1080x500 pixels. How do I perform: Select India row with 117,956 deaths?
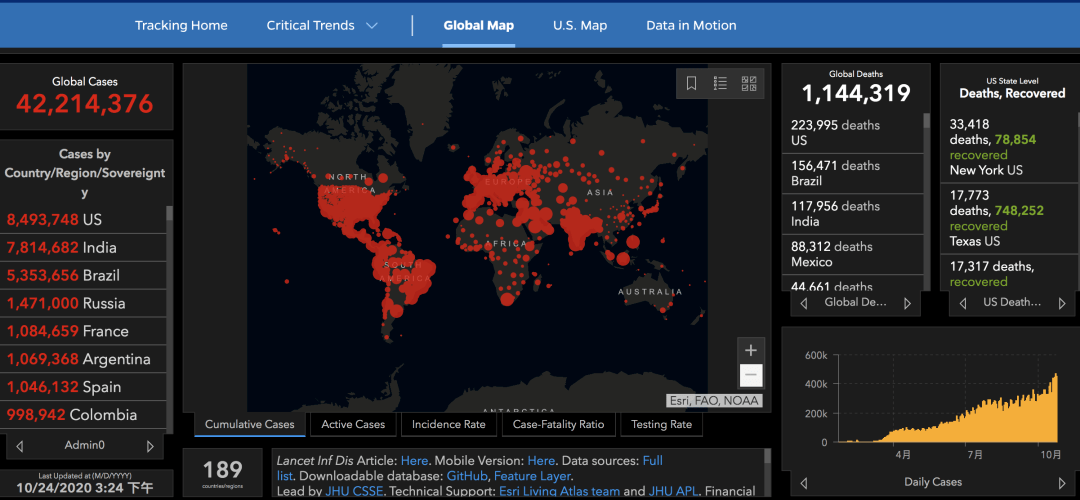coord(852,214)
